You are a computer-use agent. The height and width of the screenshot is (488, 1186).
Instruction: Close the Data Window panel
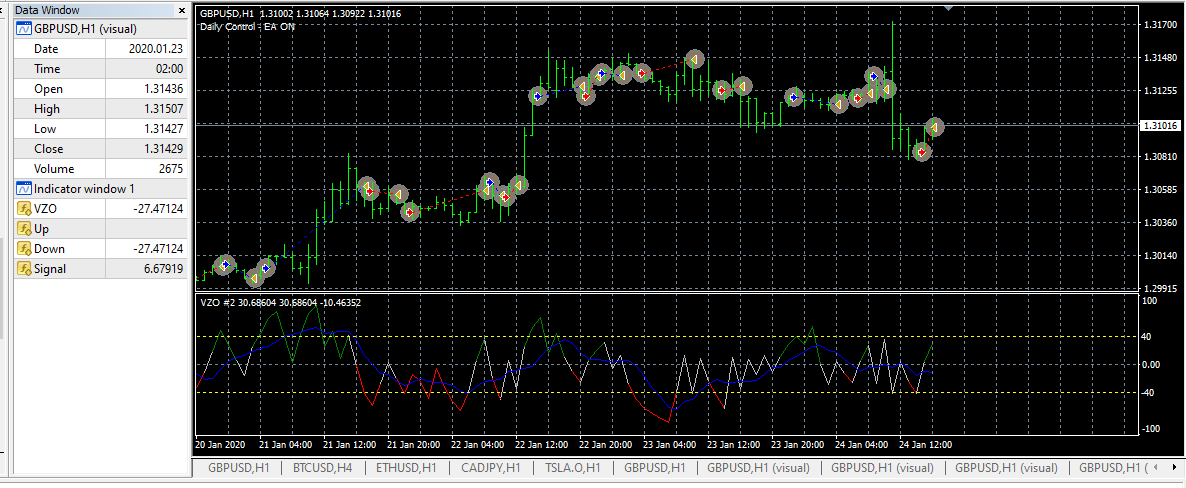[x=181, y=11]
